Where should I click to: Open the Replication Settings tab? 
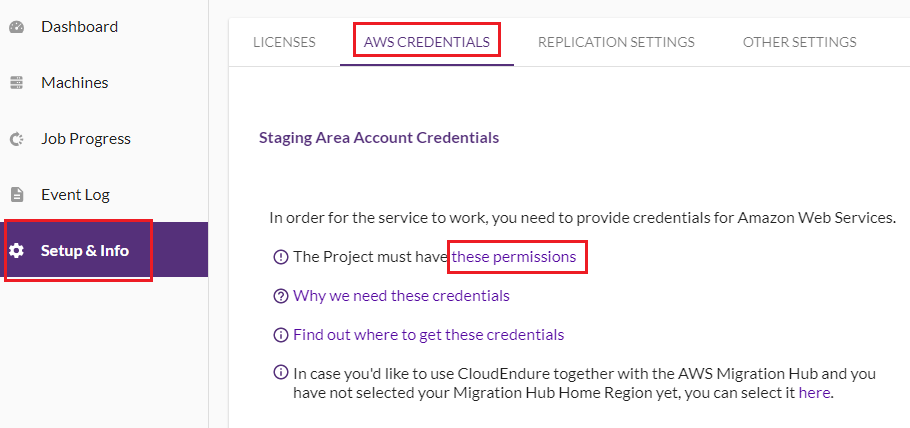tap(616, 42)
